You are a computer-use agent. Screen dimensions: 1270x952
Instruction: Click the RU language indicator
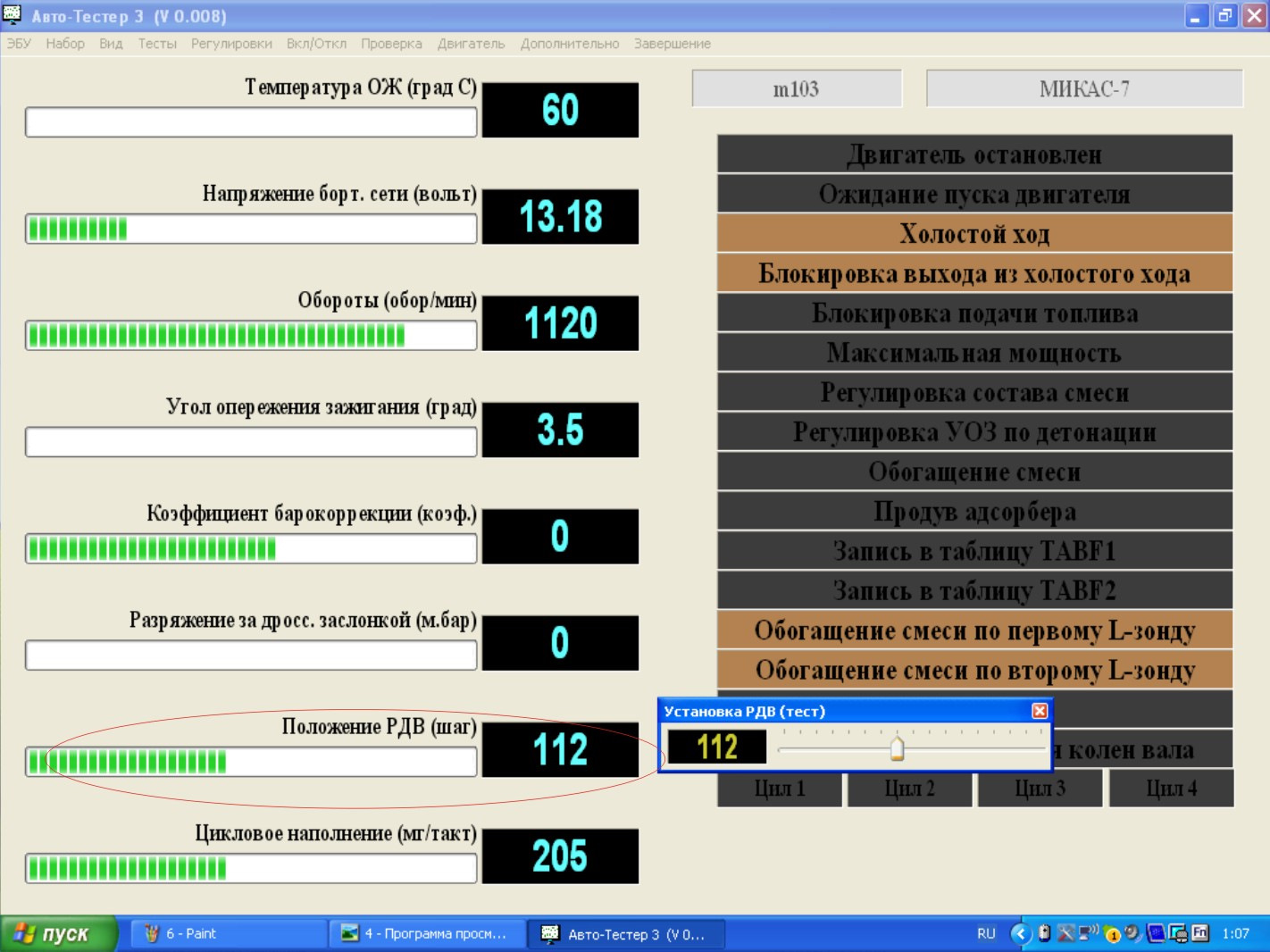(x=986, y=933)
